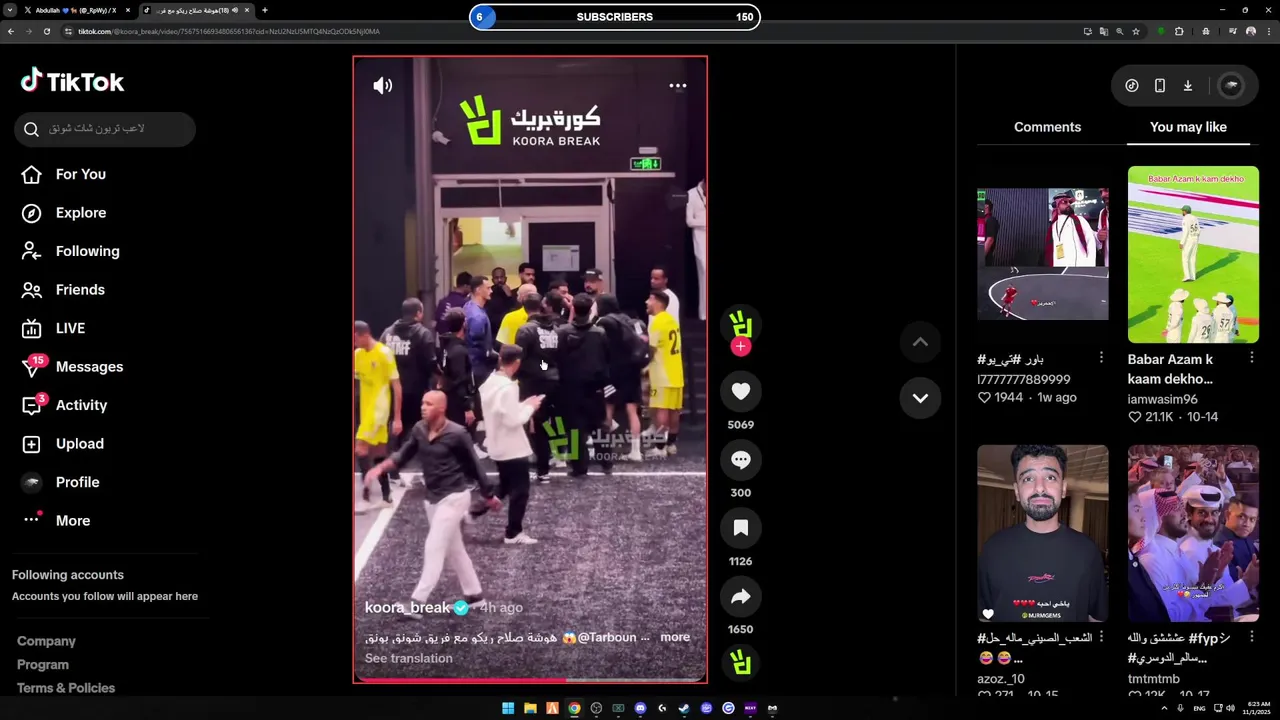Open the Profile page
The image size is (1280, 720).
coord(60,482)
